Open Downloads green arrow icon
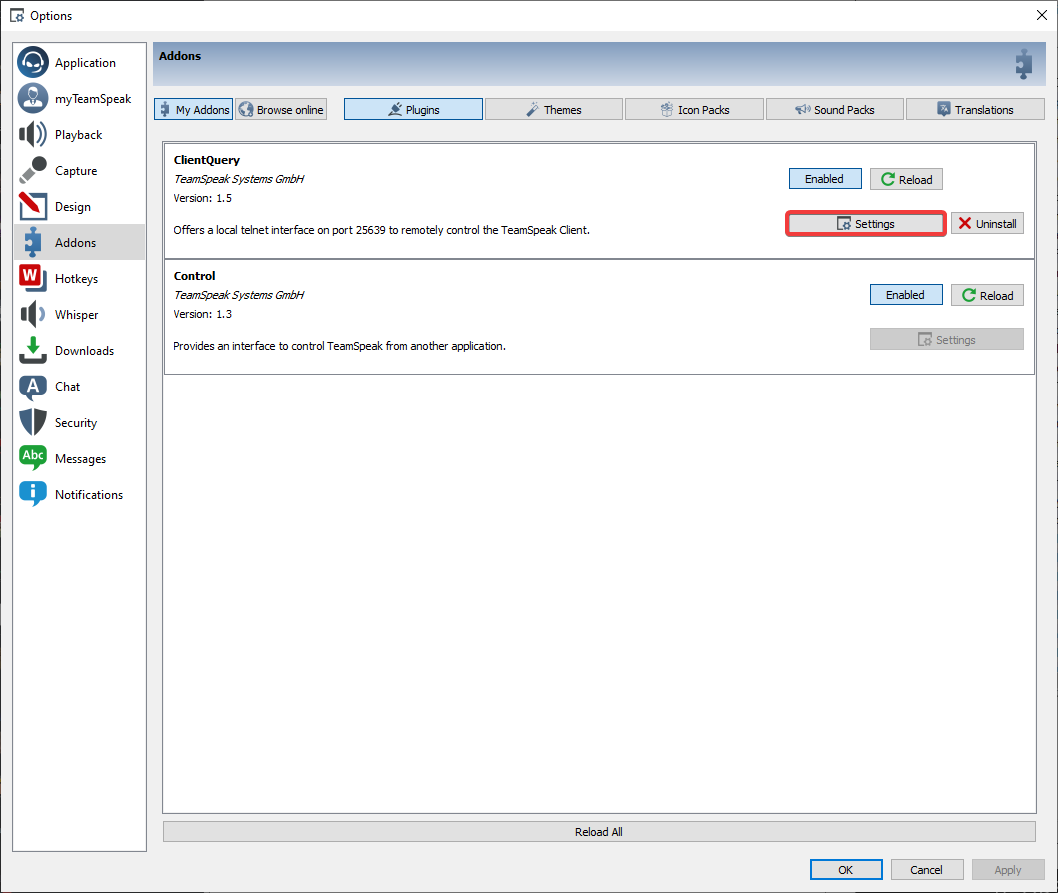The width and height of the screenshot is (1058, 893). tap(32, 350)
